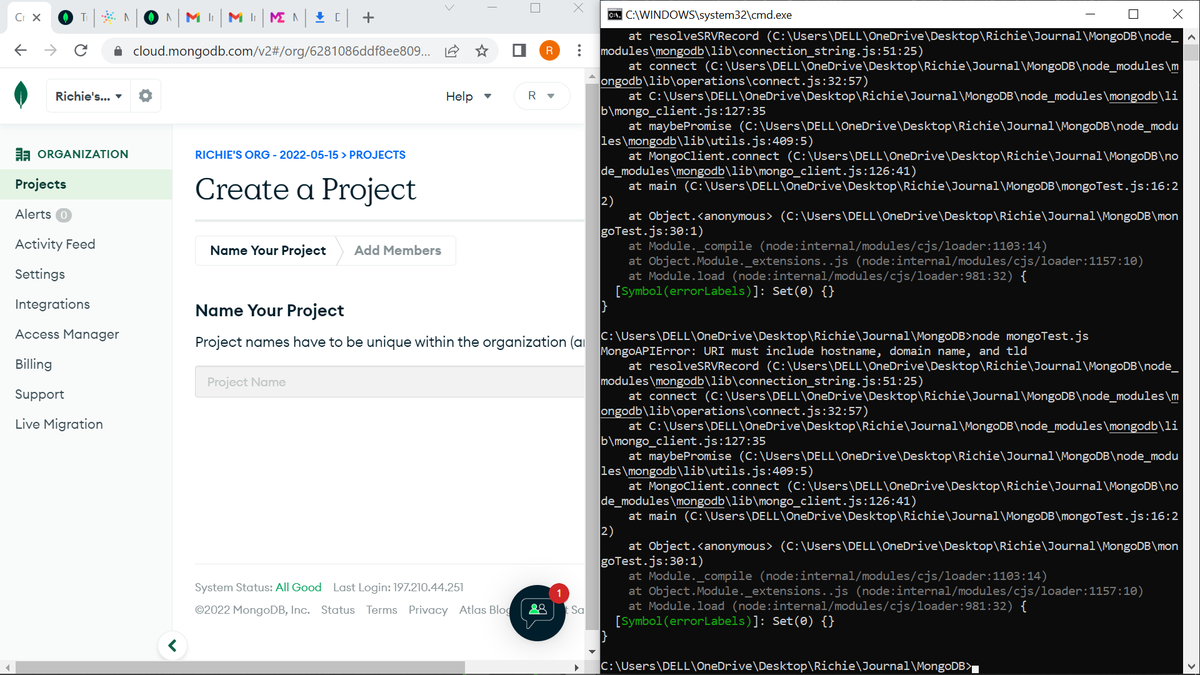This screenshot has width=1200, height=675.
Task: Click the Last Login IP text
Action: click(x=398, y=587)
